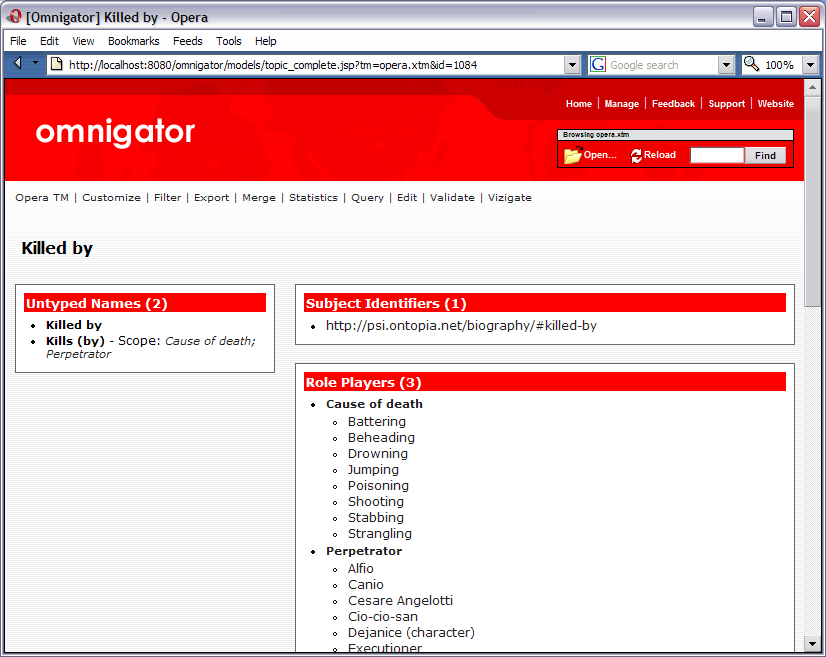Open the Statistics page
The image size is (826, 657).
tap(313, 197)
